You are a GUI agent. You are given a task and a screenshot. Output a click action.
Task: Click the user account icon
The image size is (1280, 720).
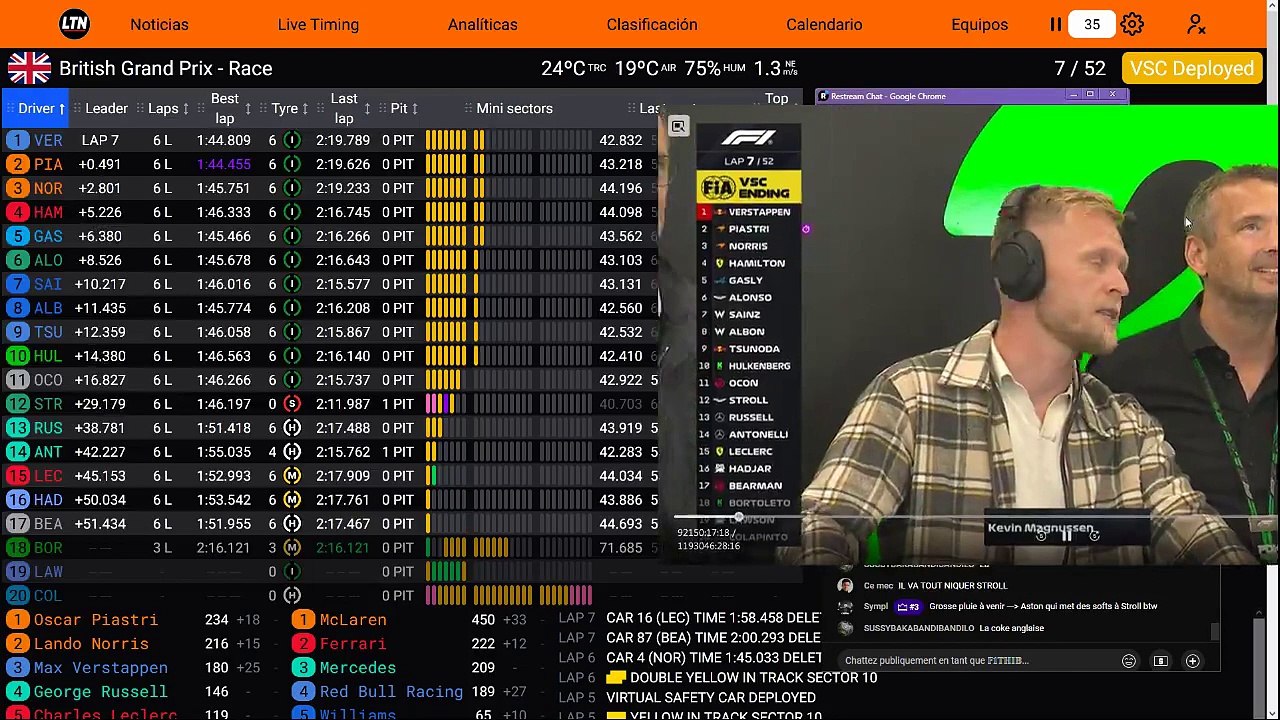point(1196,24)
